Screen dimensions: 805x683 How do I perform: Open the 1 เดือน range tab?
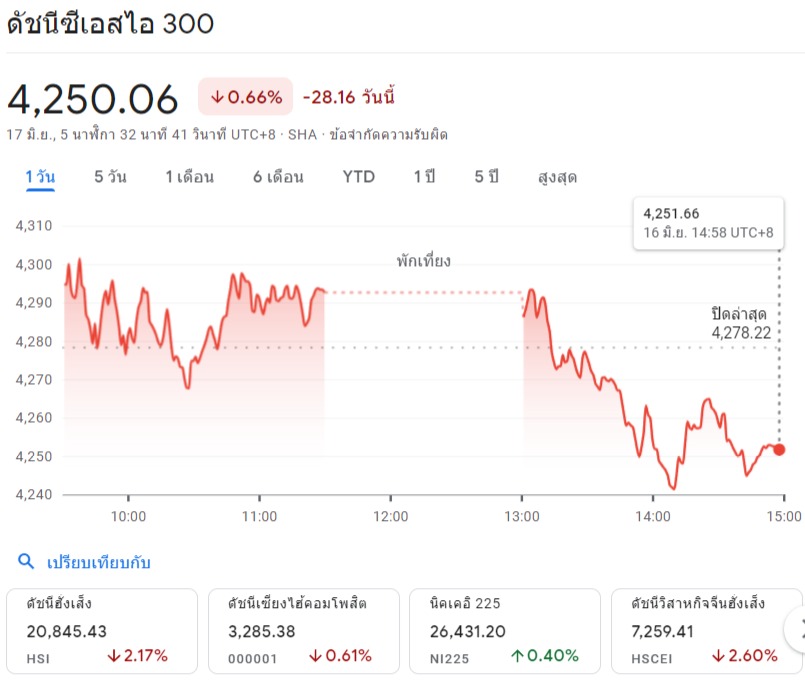coord(190,177)
